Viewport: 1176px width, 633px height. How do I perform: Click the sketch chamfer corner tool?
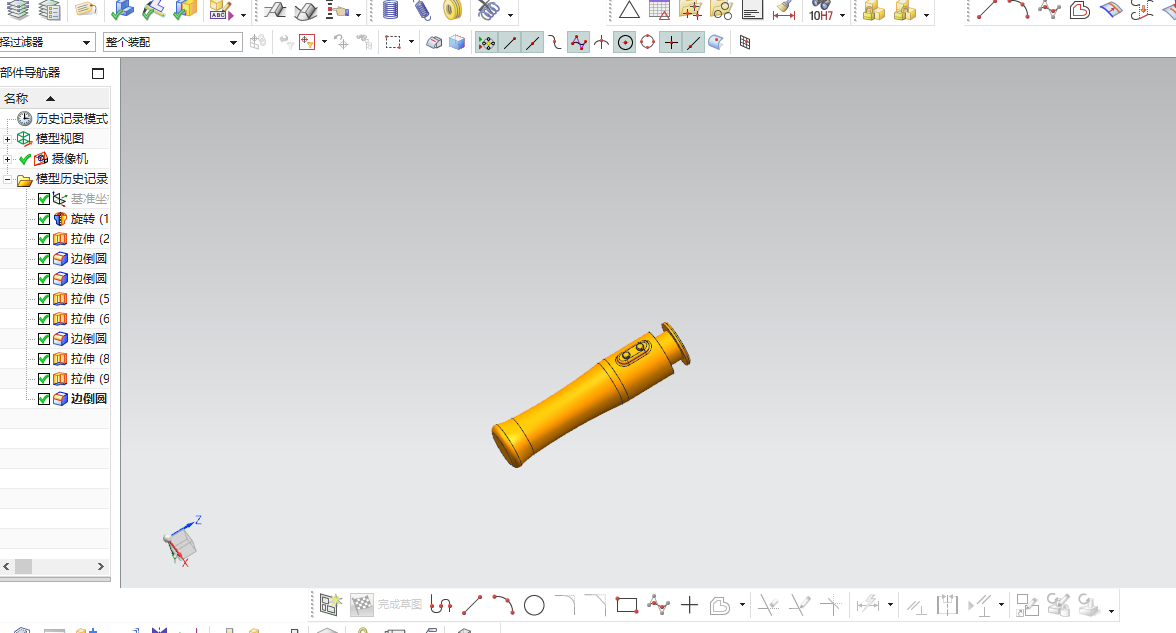(596, 605)
